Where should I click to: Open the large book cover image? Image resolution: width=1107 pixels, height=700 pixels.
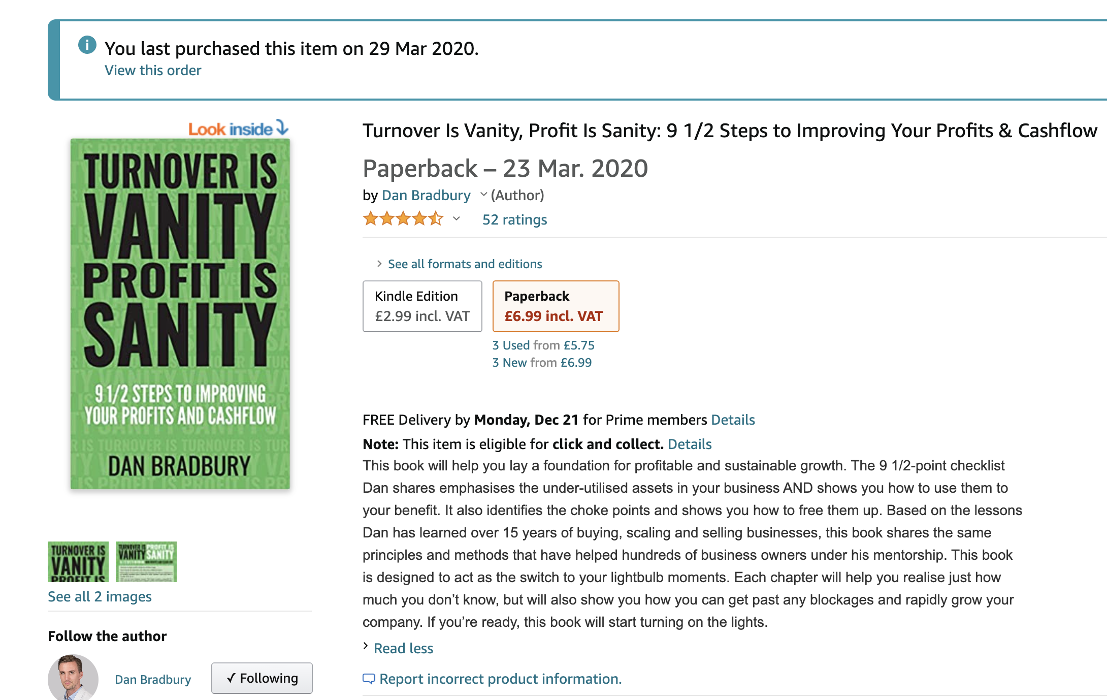180,314
